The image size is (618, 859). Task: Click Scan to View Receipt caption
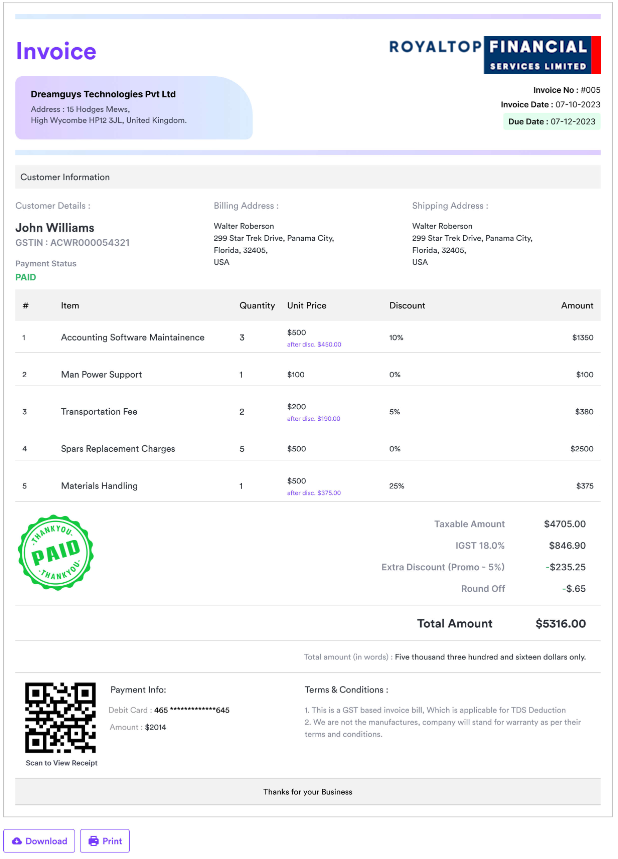coord(61,763)
